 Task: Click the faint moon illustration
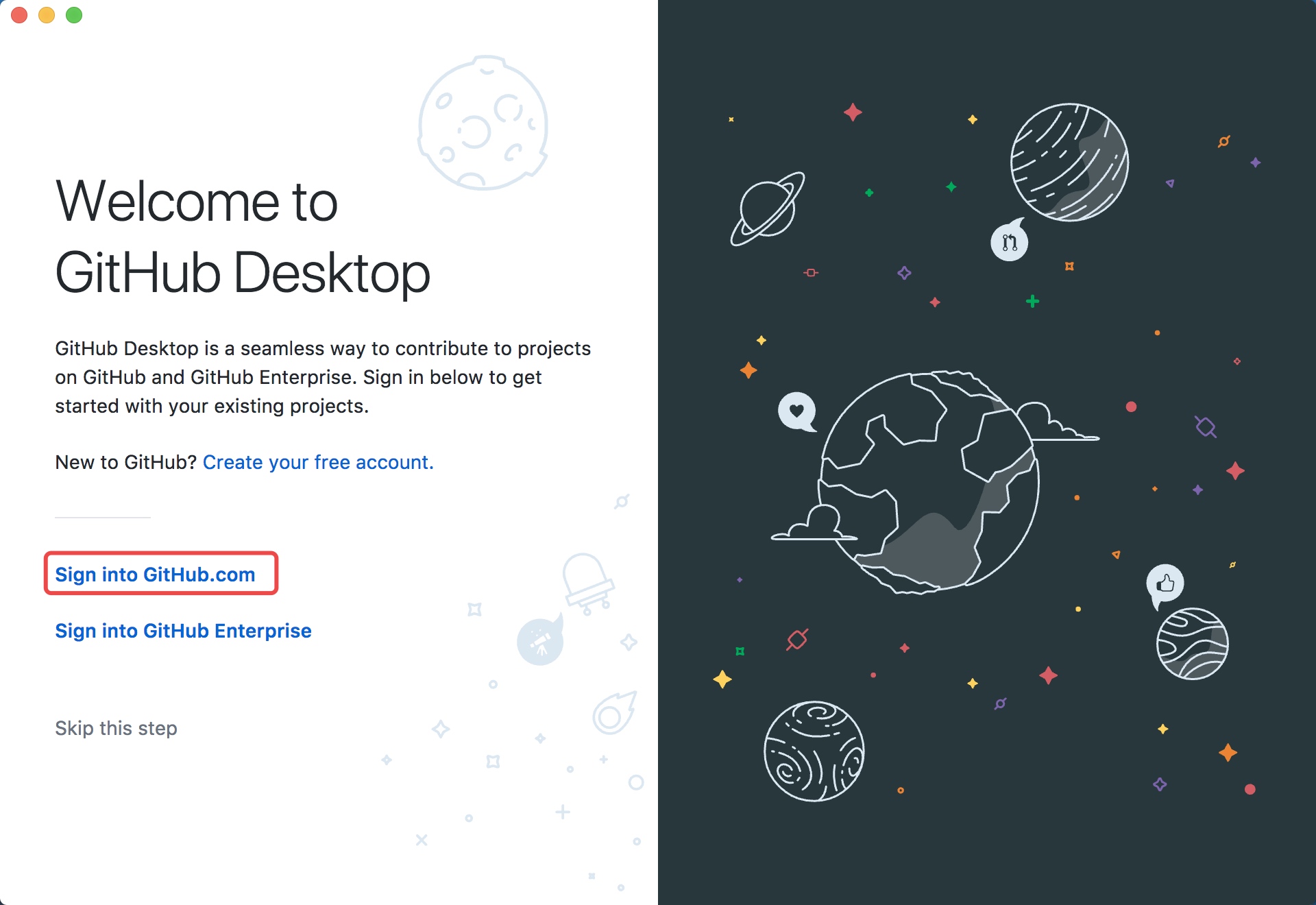click(483, 123)
